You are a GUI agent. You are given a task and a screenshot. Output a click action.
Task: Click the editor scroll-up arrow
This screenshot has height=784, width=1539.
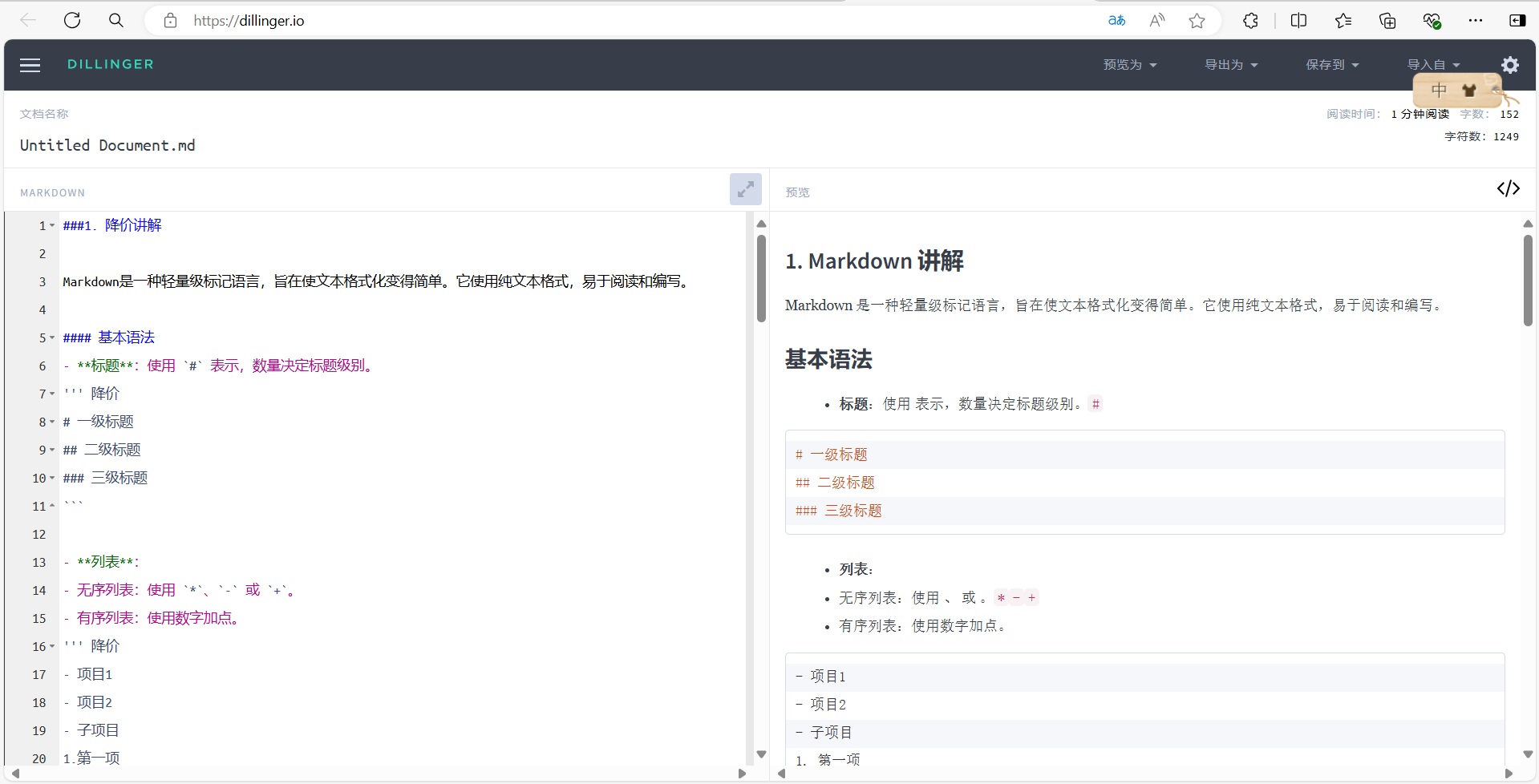pyautogui.click(x=761, y=224)
